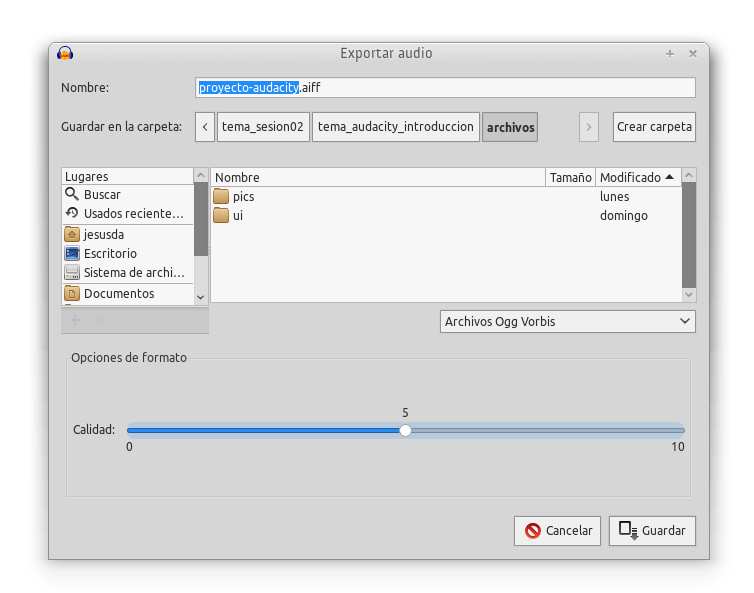754x593 pixels.
Task: Navigate back with left path arrow
Action: tap(205, 127)
